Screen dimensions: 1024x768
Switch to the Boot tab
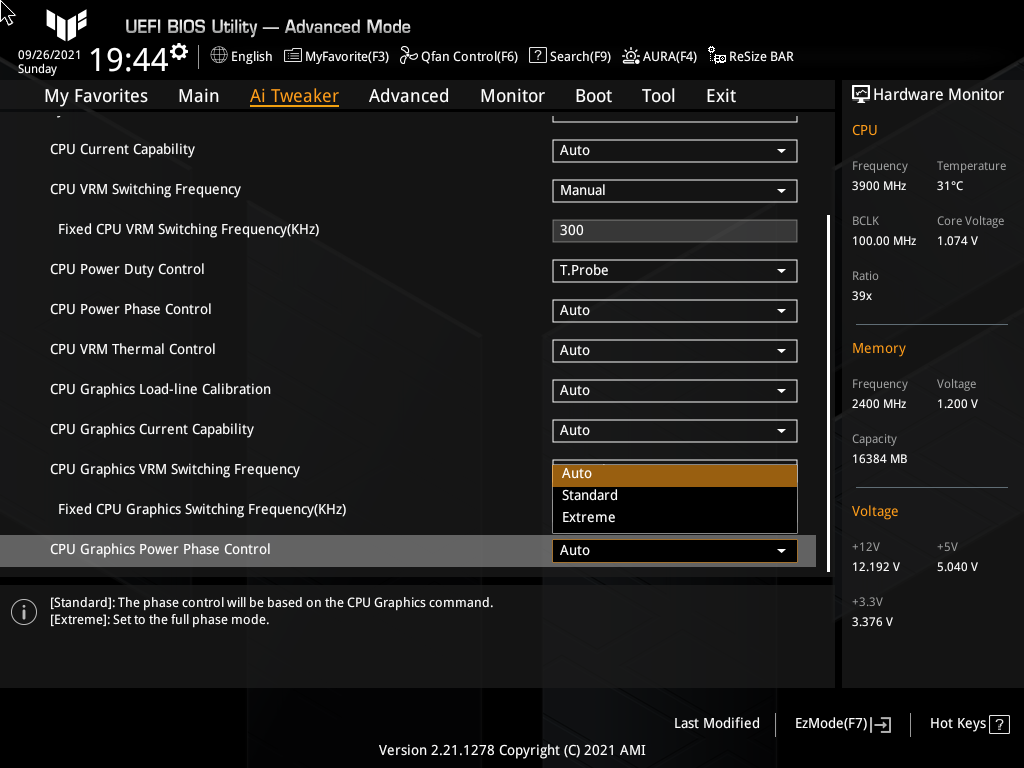[x=593, y=96]
